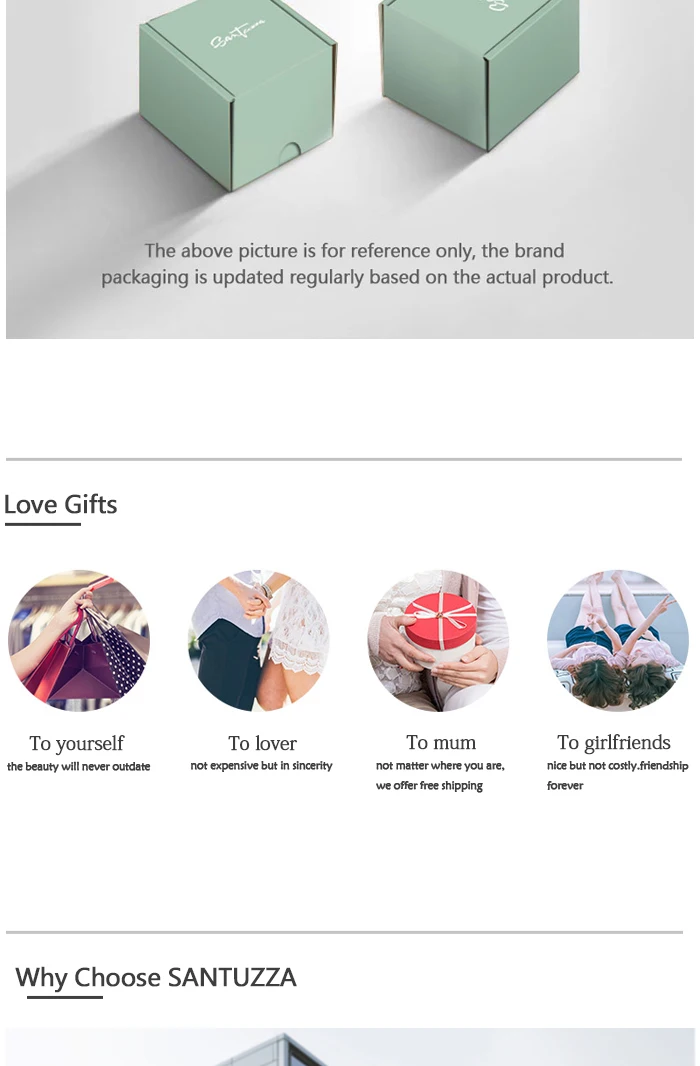Click 'the beauty will never outdate' text
This screenshot has height=1066, width=700.
tap(79, 766)
